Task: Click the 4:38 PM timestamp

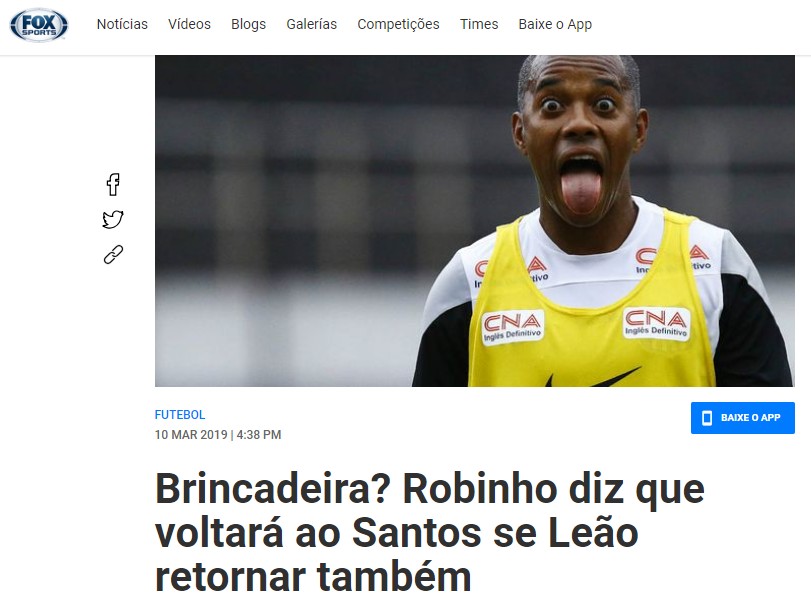Action: pyautogui.click(x=259, y=435)
